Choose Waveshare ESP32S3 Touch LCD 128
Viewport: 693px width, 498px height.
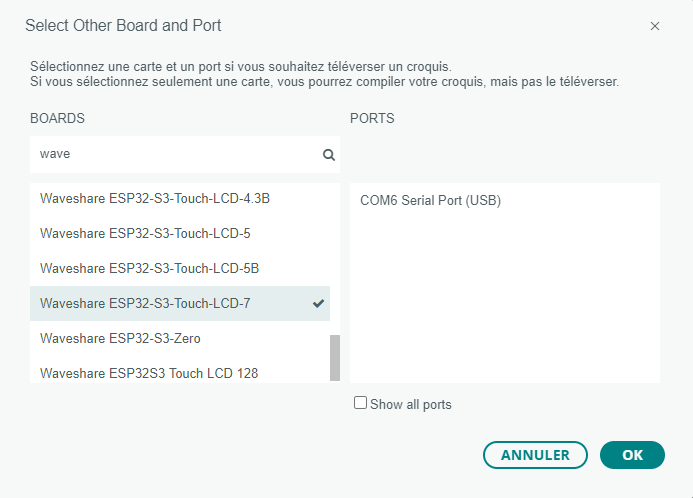click(x=180, y=371)
